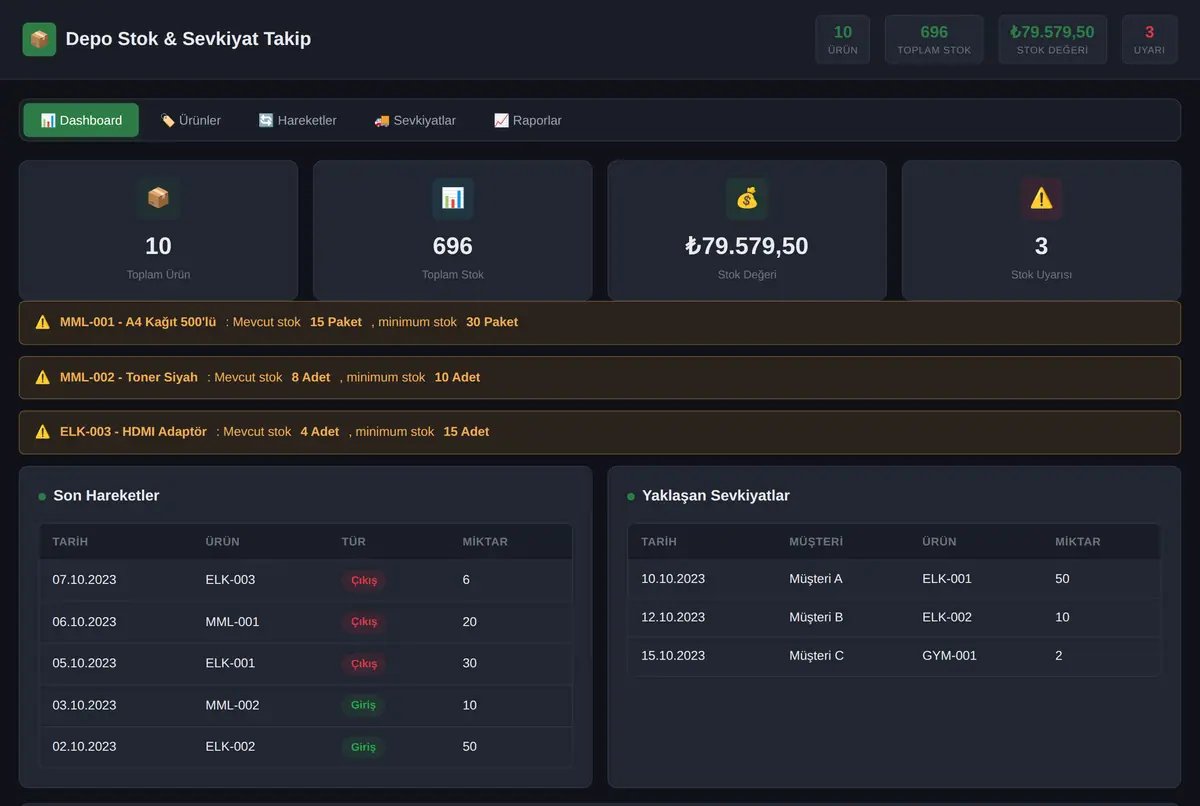Screen dimensions: 1200x806
Task: Open the Dashboard tab
Action: (81, 120)
